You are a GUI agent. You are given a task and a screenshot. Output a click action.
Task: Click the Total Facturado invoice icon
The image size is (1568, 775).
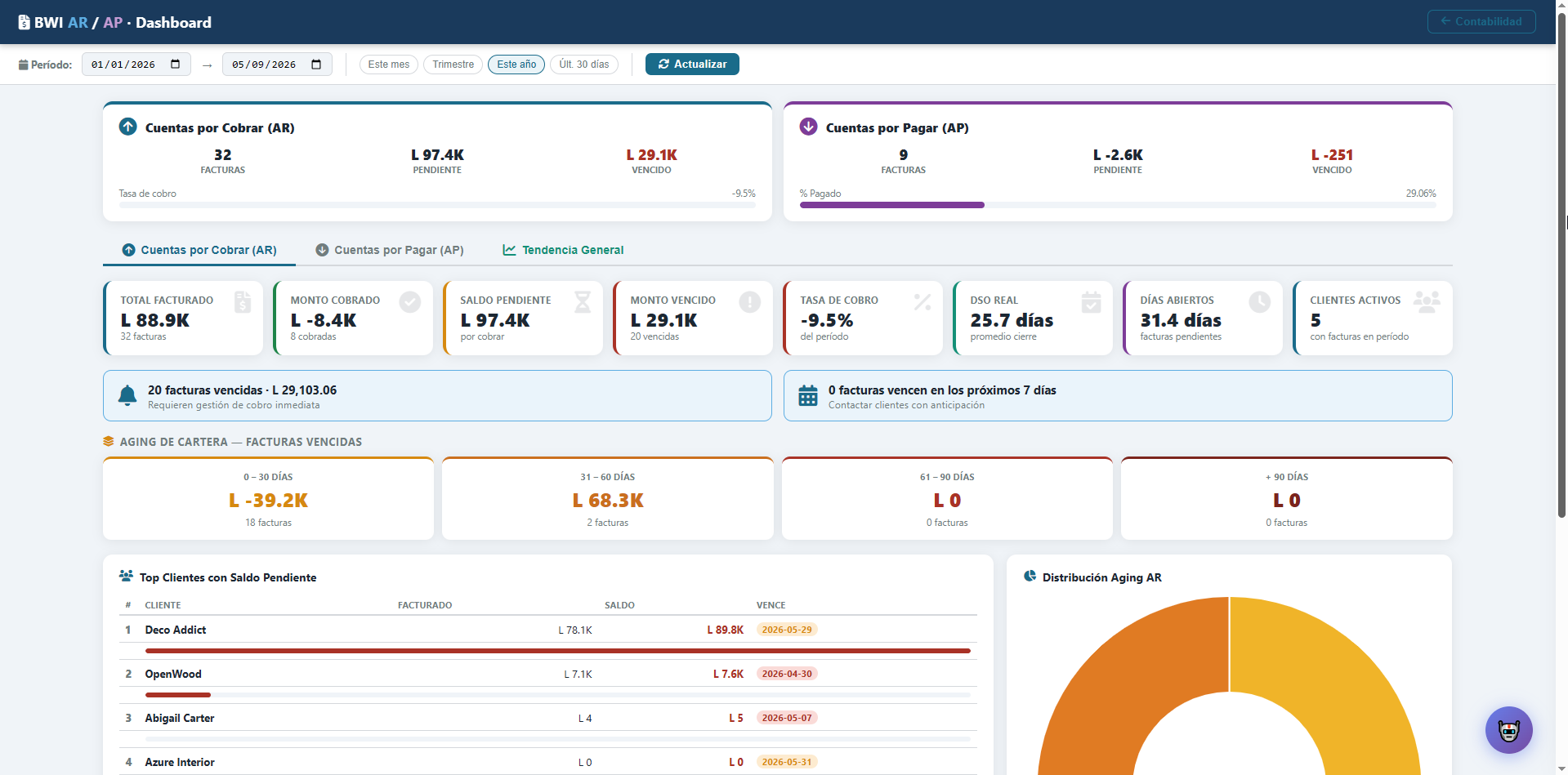pyautogui.click(x=243, y=302)
